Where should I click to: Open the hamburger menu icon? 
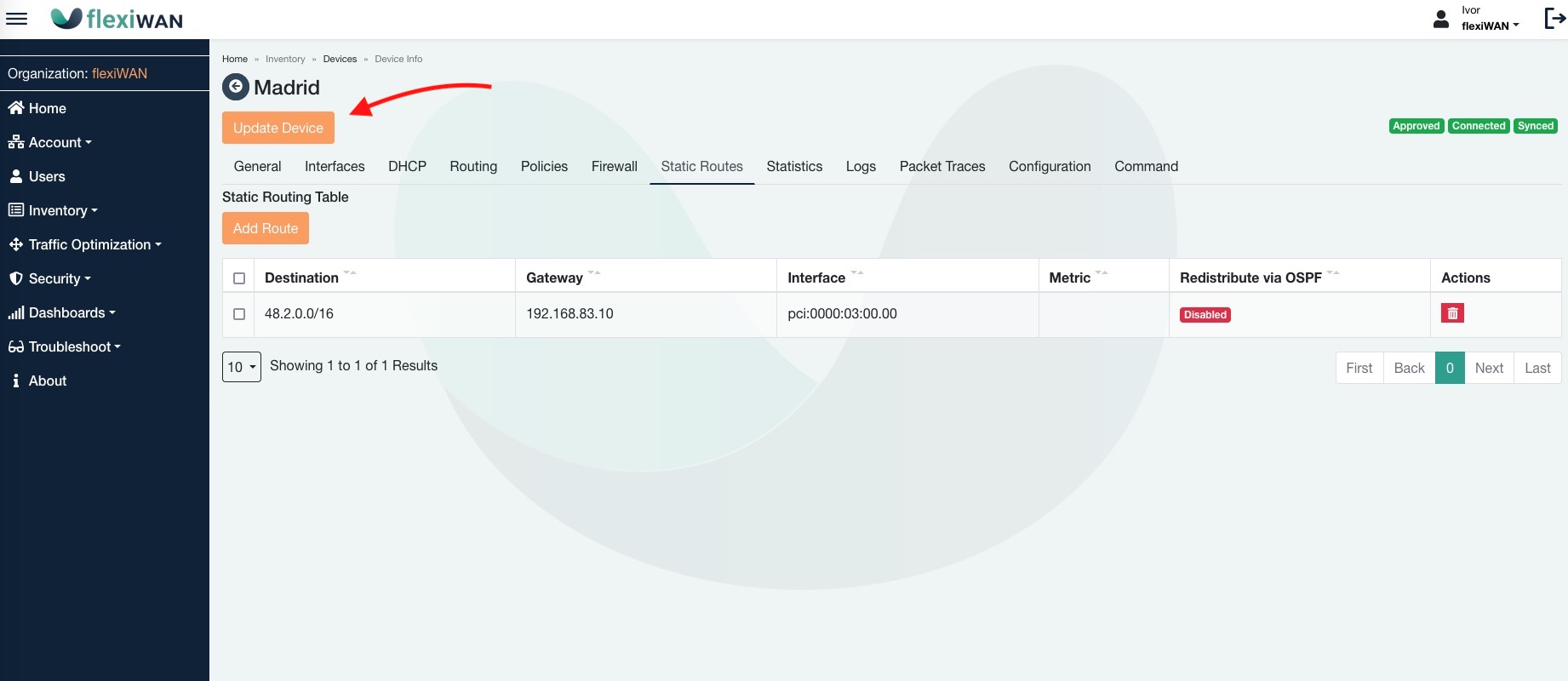coord(17,19)
